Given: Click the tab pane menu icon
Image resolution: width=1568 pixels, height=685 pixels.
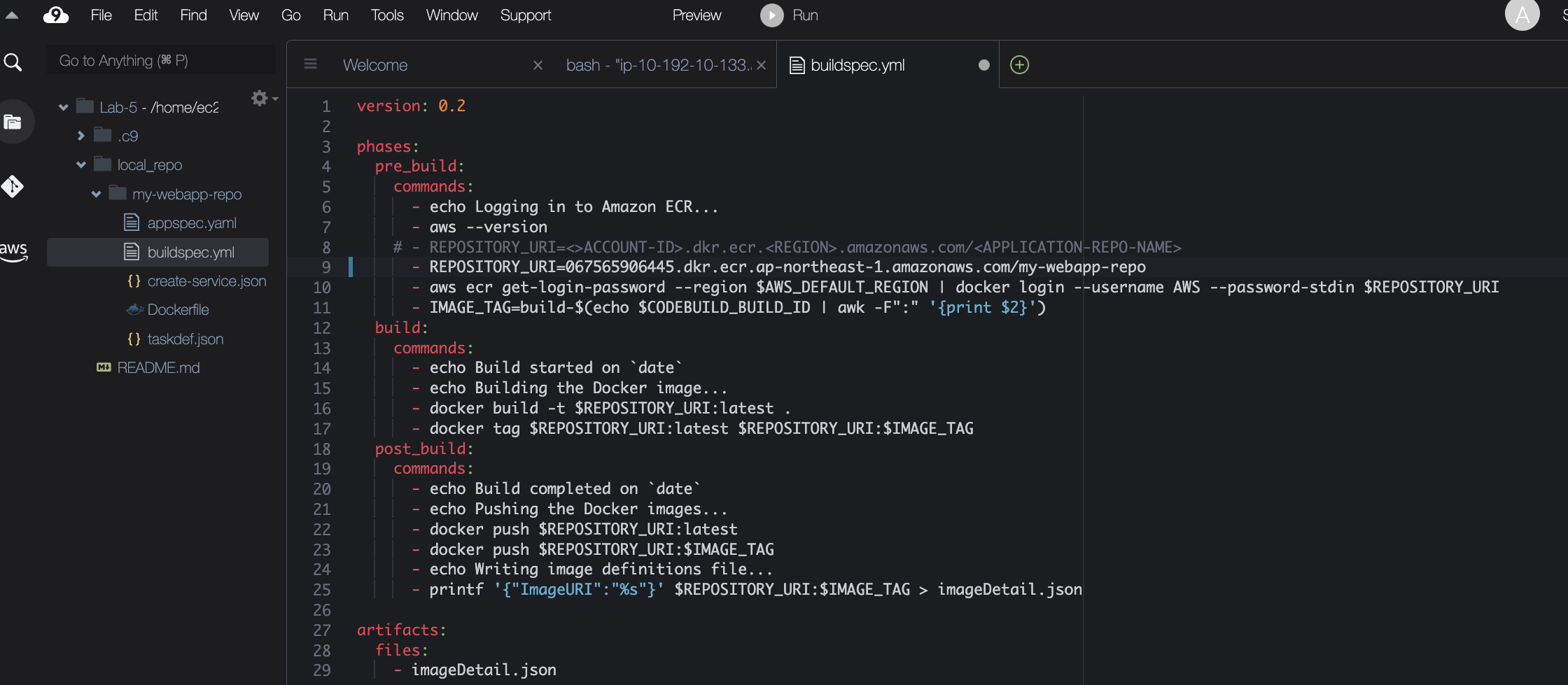Looking at the screenshot, I should pos(311,64).
